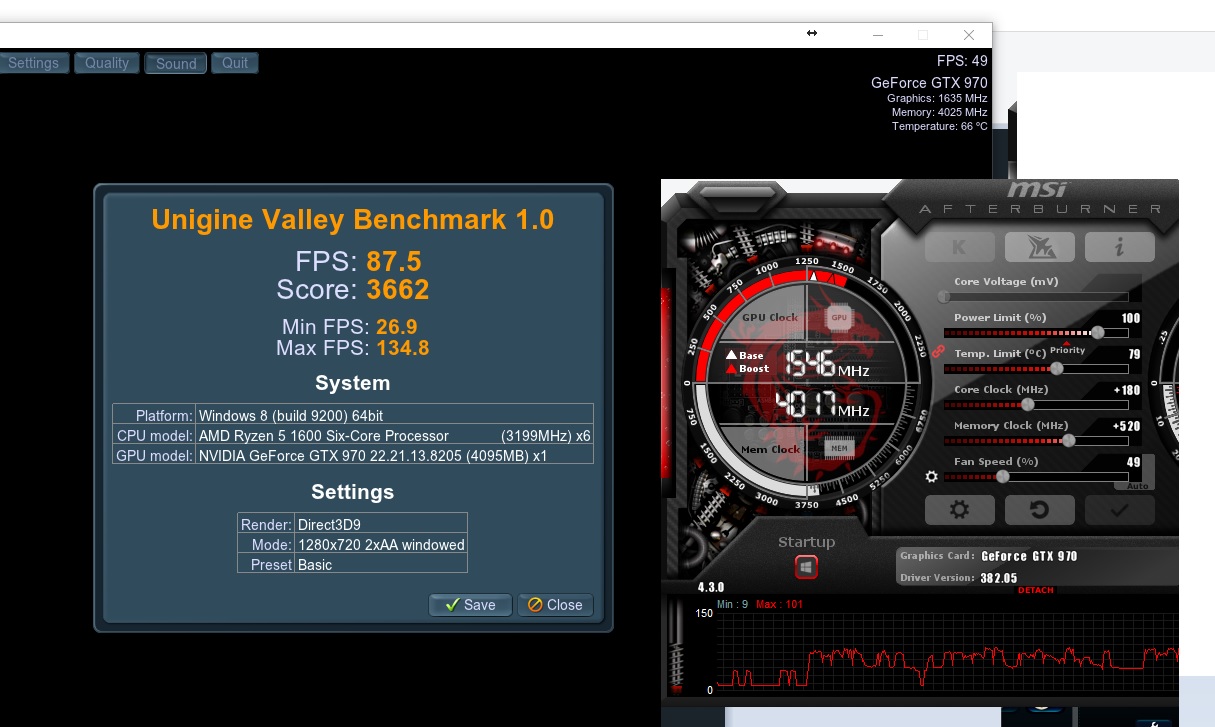Close the Valley benchmark results dialog
This screenshot has height=727, width=1215.
click(555, 605)
